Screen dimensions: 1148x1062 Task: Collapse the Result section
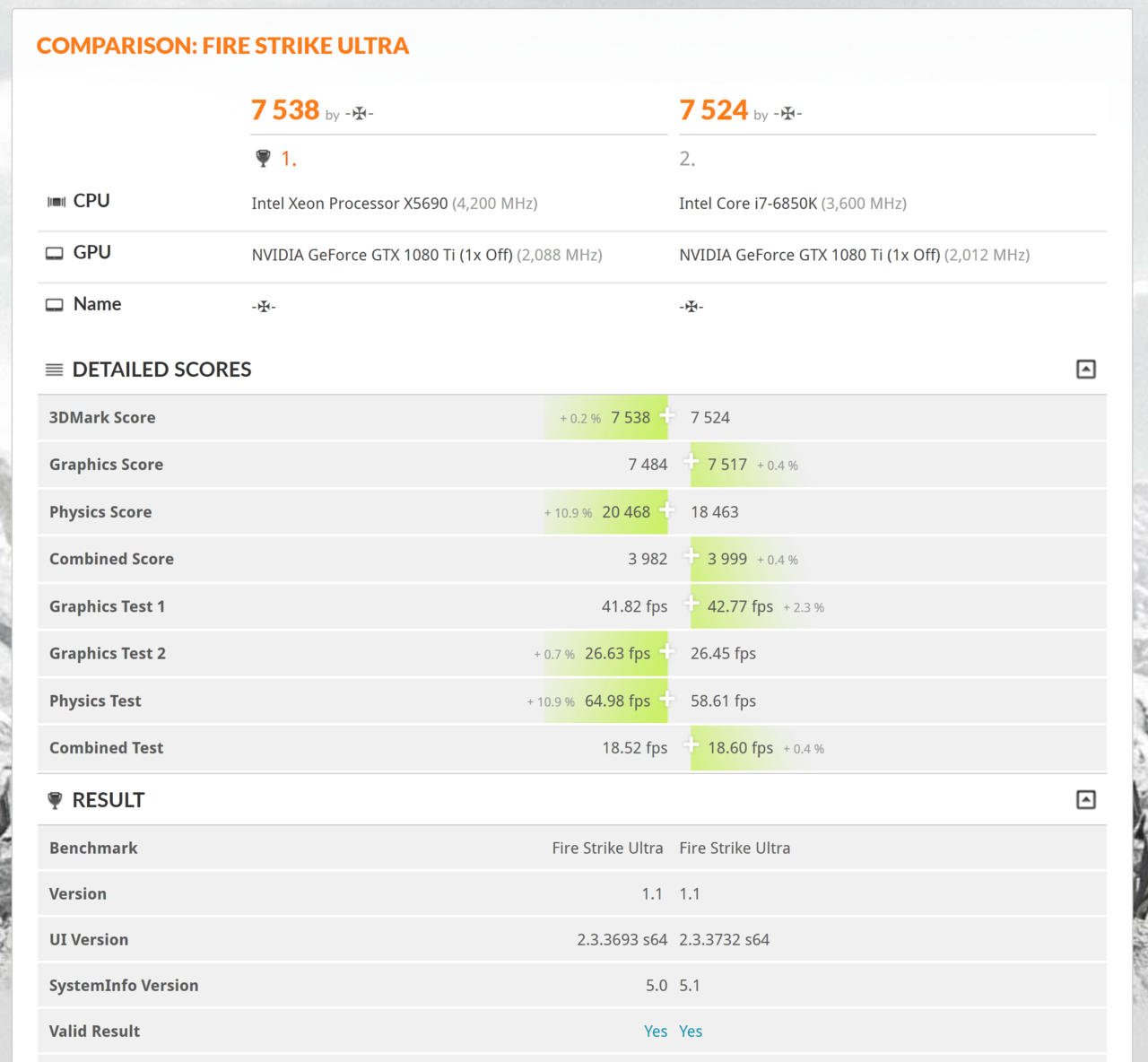(1085, 800)
